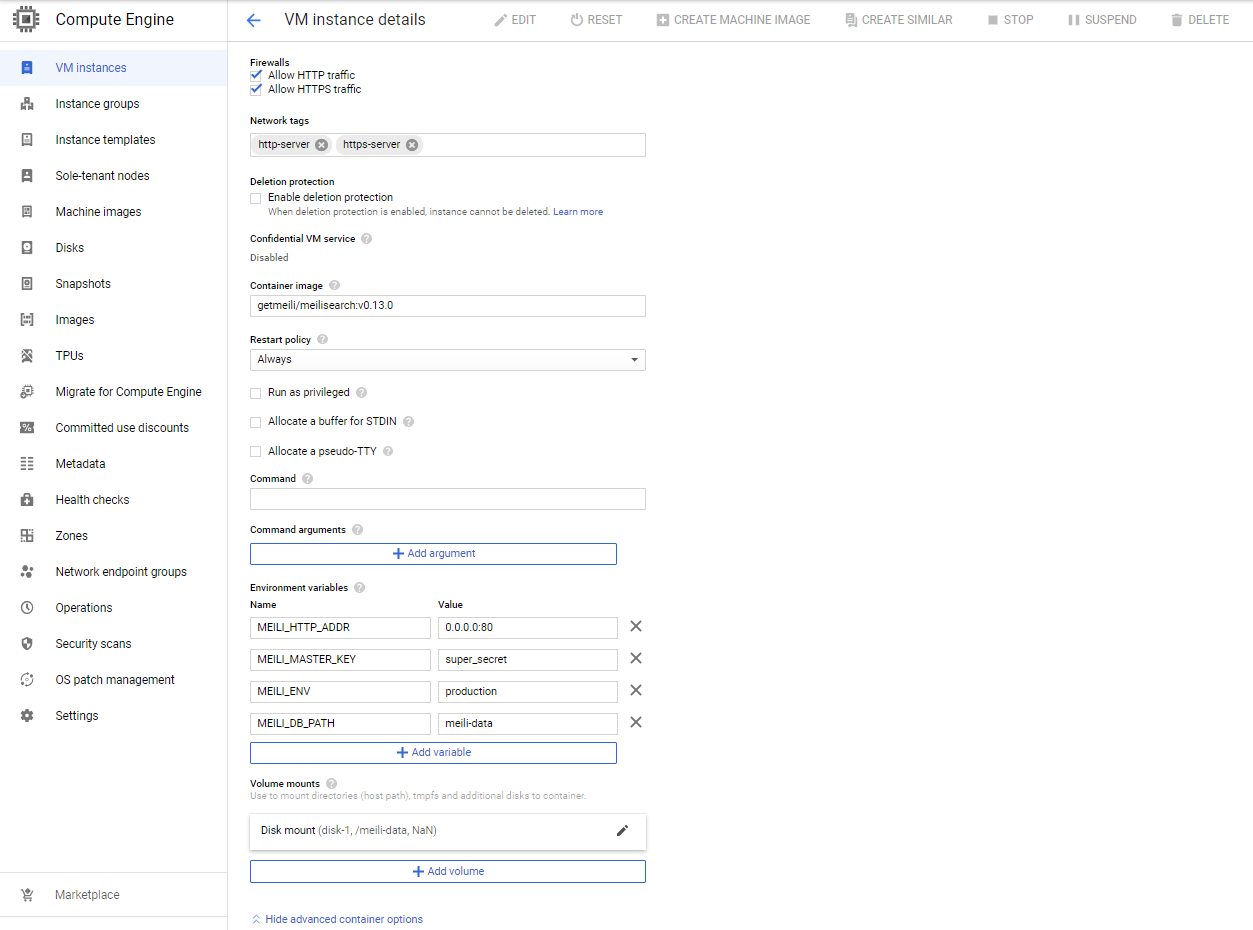Edit the disk-1 volume mount
1253x930 pixels.
tap(622, 830)
